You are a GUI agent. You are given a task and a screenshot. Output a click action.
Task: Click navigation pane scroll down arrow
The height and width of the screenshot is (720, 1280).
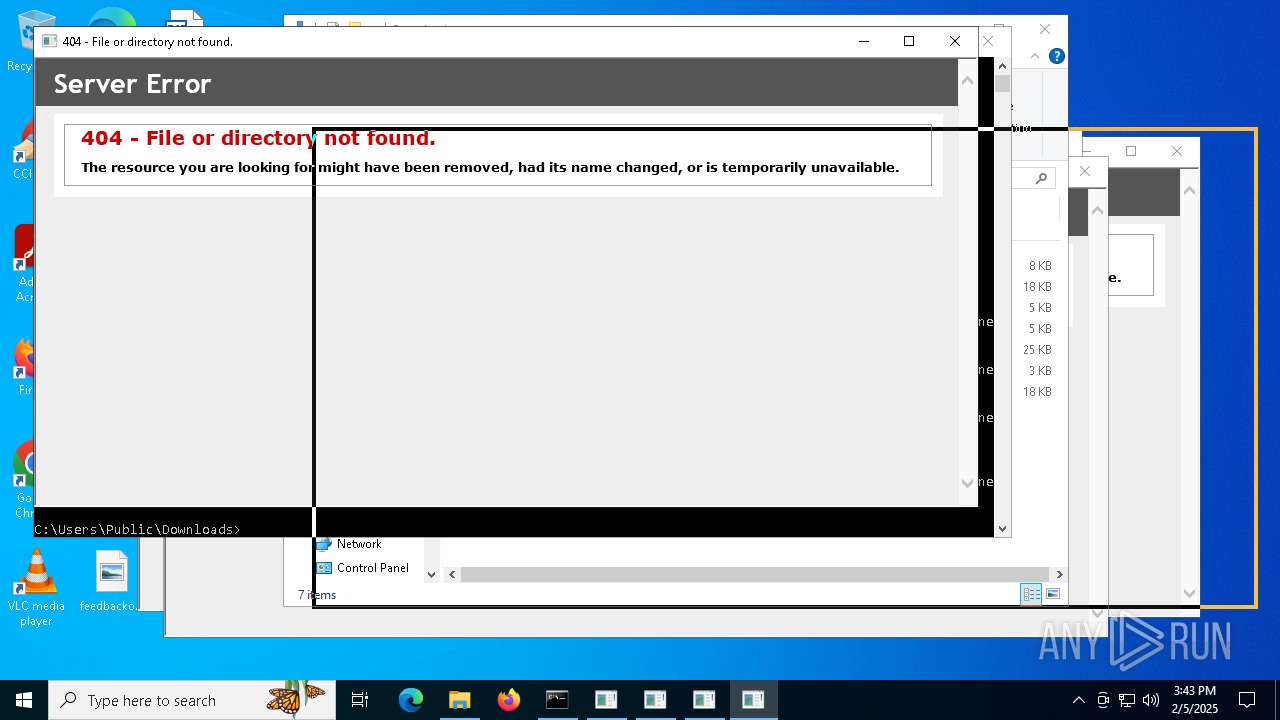[x=431, y=574]
